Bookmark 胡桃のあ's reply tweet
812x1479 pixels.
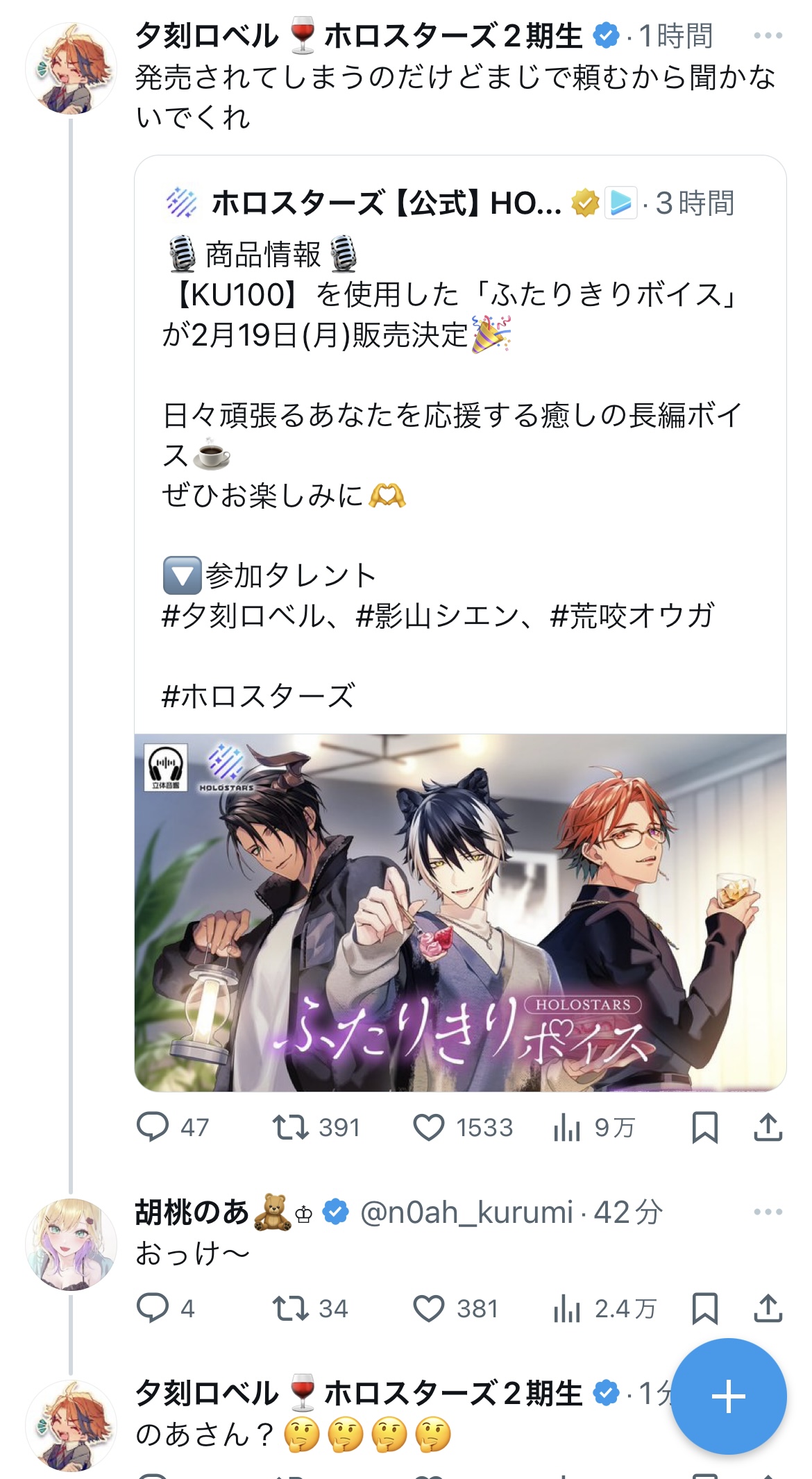[x=704, y=1308]
